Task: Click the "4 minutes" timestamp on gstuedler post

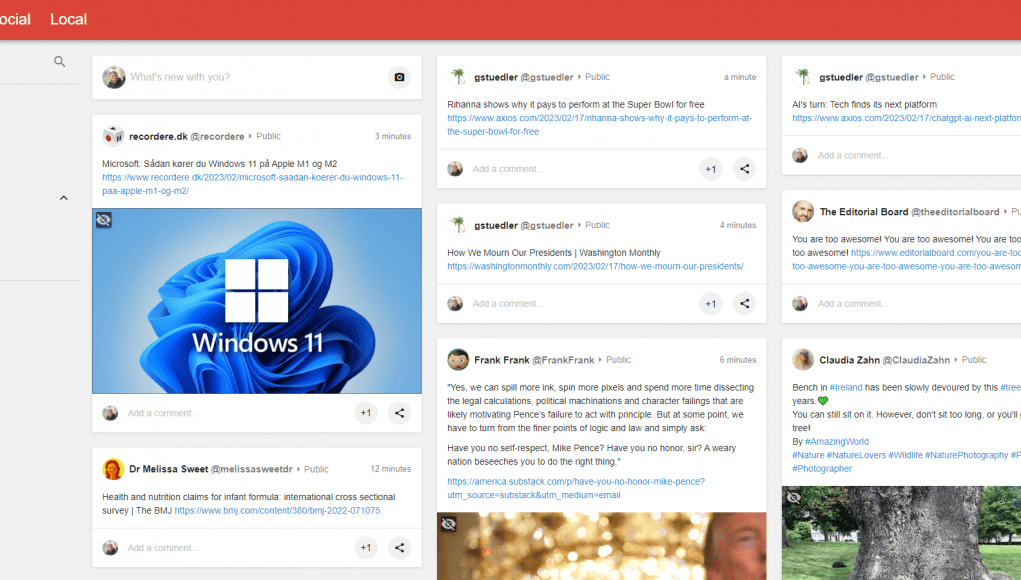Action: (738, 225)
